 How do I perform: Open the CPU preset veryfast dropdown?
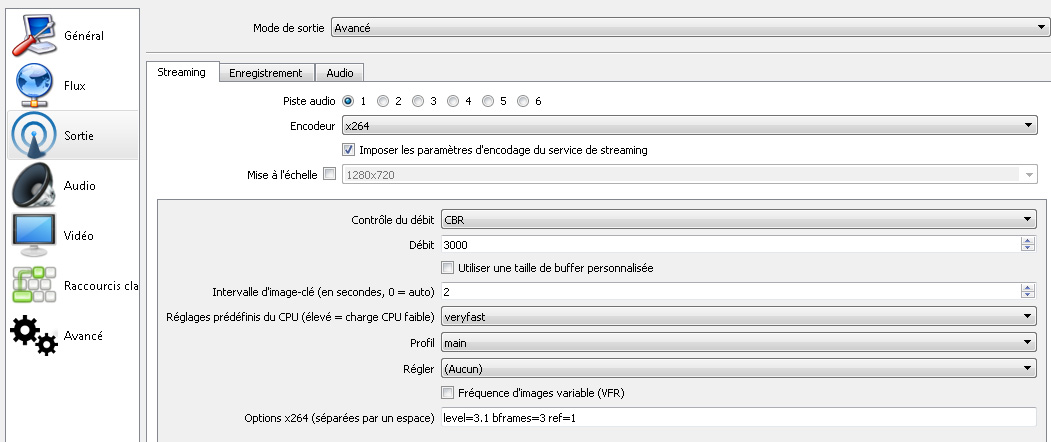click(x=739, y=317)
